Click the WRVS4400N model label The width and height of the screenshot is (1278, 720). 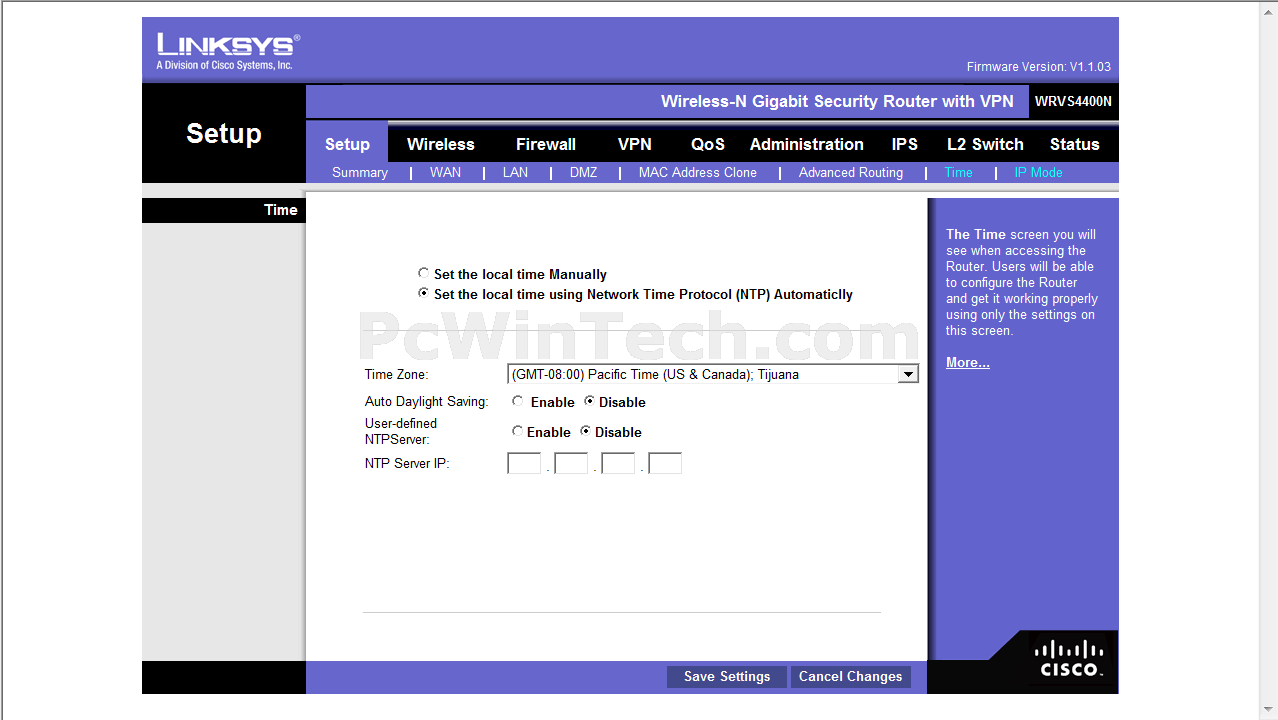point(1073,101)
